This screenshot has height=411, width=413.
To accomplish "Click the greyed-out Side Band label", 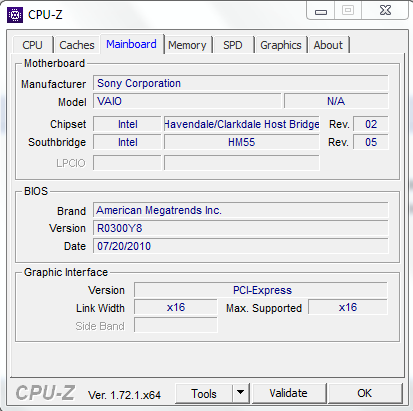I will [100, 326].
